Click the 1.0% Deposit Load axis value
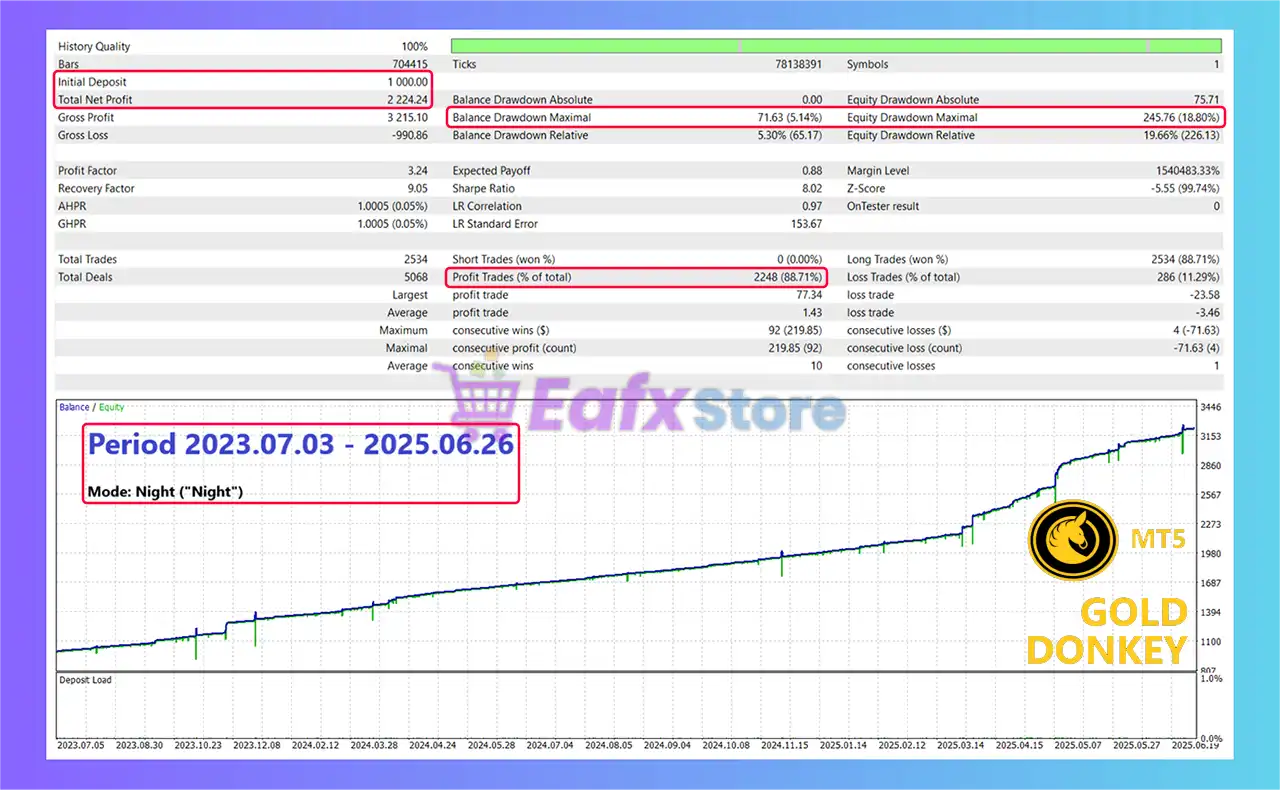Image resolution: width=1280 pixels, height=790 pixels. (x=1212, y=679)
